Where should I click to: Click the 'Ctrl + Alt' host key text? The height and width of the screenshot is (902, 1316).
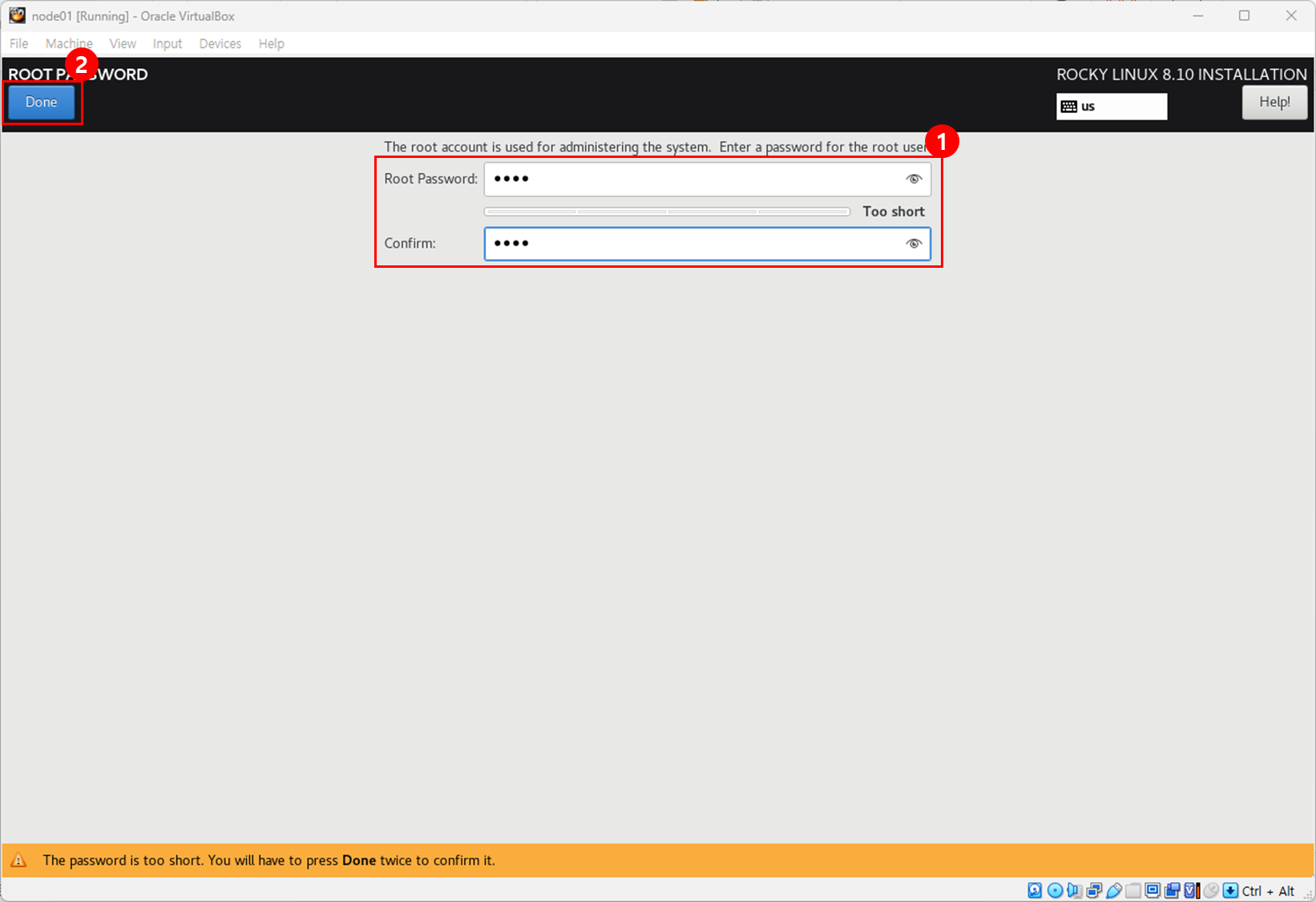click(1268, 891)
